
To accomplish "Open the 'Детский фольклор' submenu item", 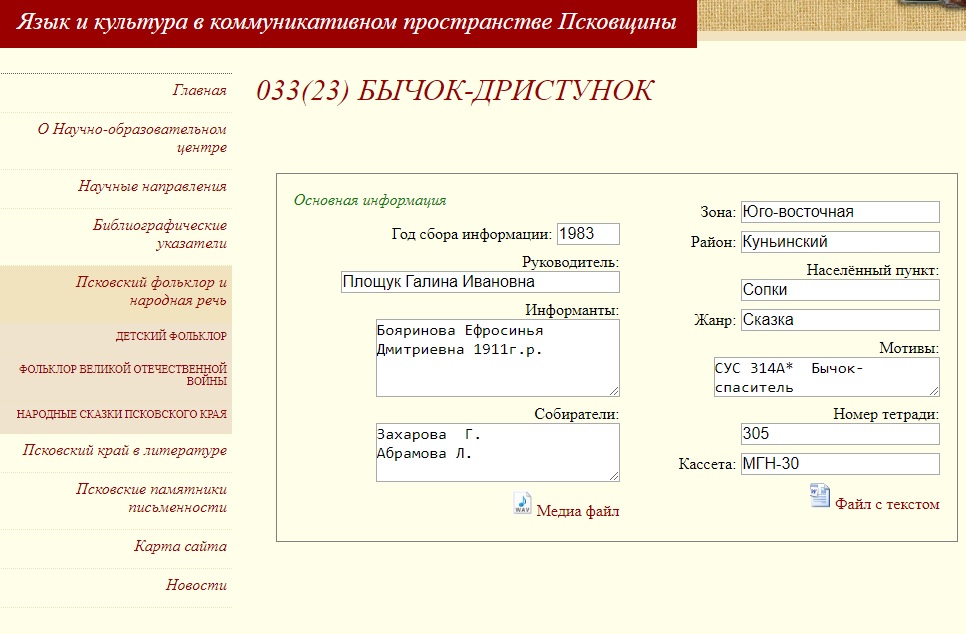I will (x=171, y=336).
